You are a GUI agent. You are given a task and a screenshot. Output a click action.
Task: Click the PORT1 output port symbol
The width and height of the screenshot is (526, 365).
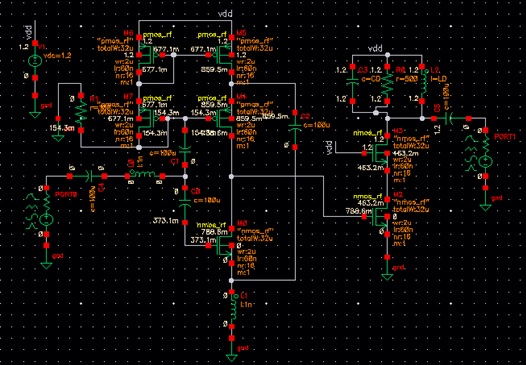[x=485, y=153]
